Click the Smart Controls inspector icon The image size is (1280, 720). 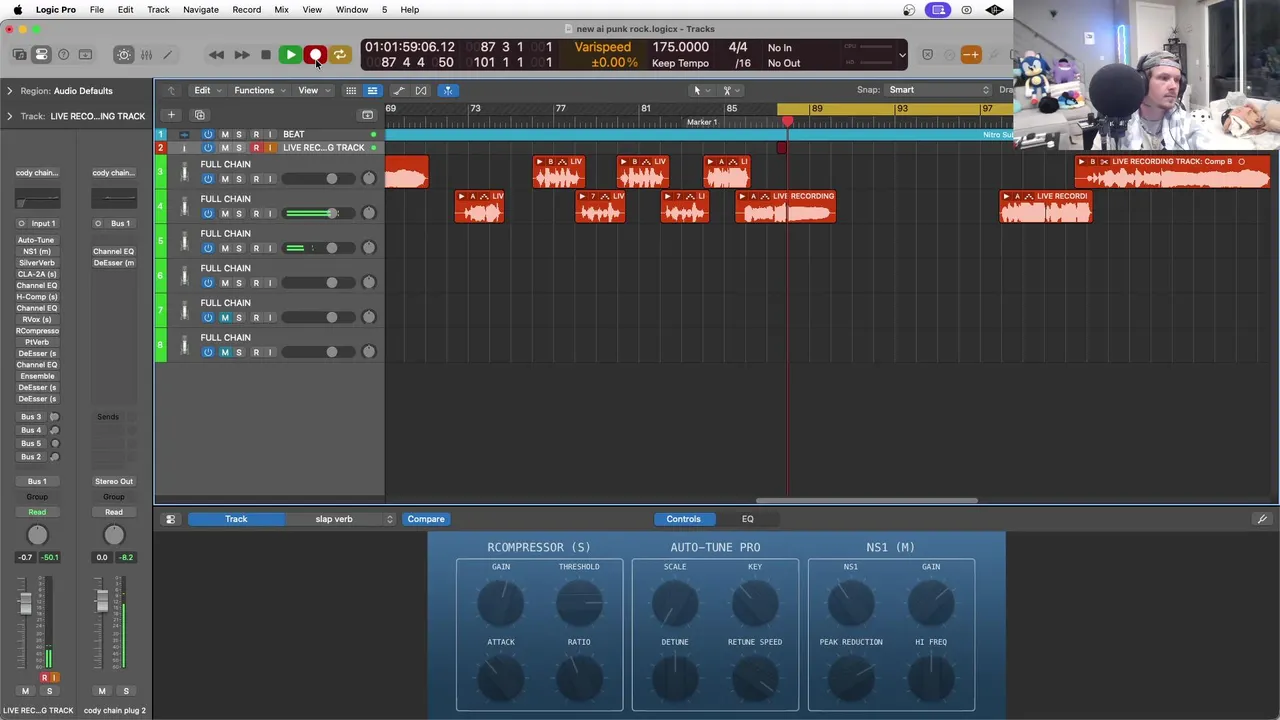(170, 519)
